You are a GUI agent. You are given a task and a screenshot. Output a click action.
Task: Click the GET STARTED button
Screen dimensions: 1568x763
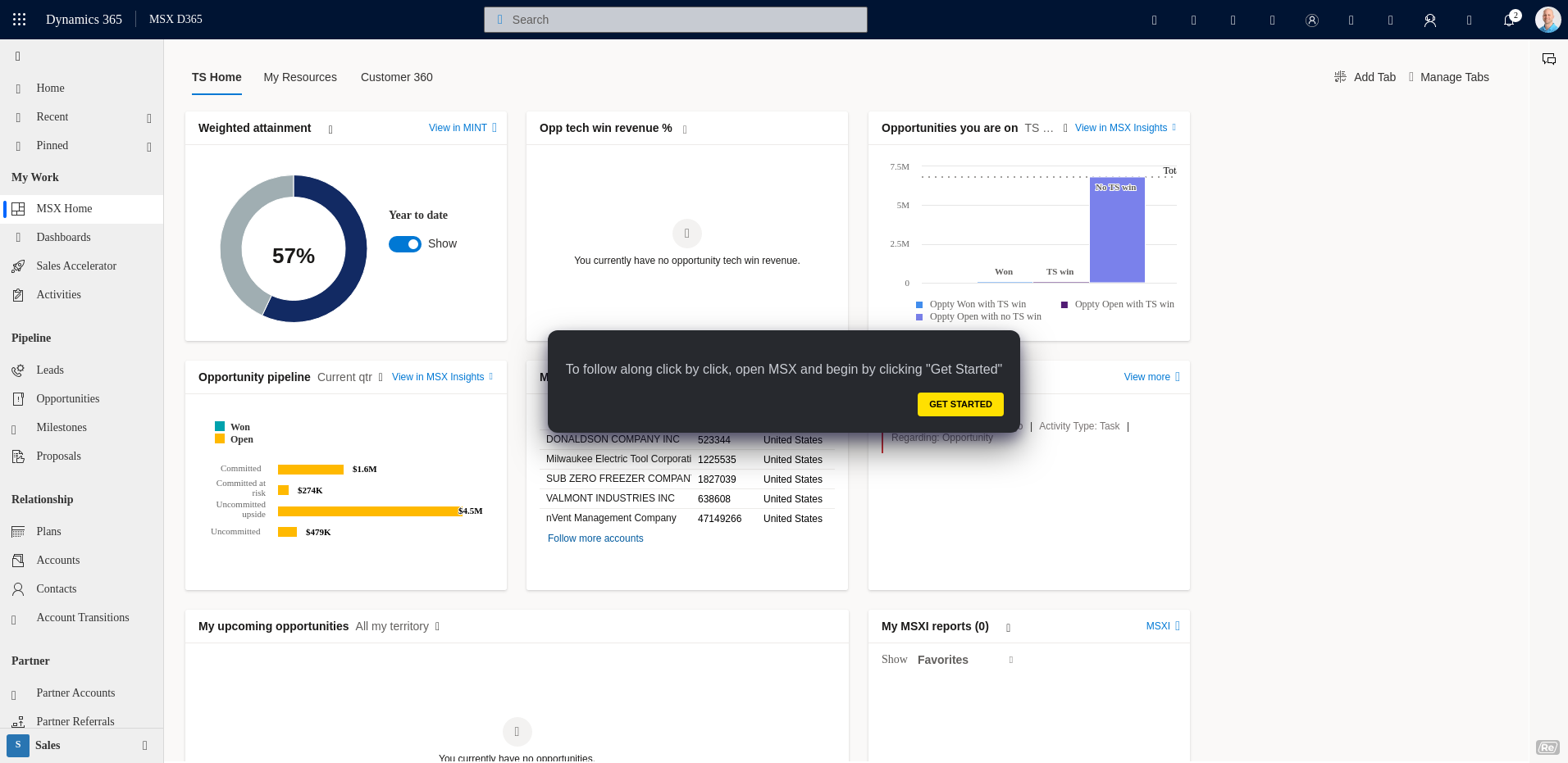point(960,404)
